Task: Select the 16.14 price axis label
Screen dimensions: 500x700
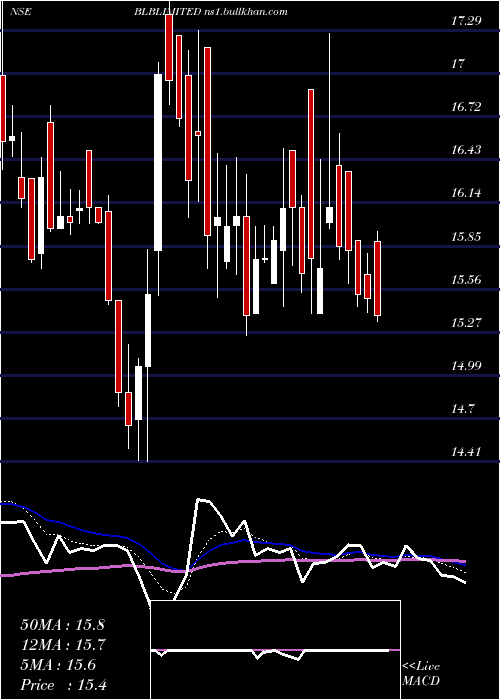Action: pyautogui.click(x=466, y=193)
